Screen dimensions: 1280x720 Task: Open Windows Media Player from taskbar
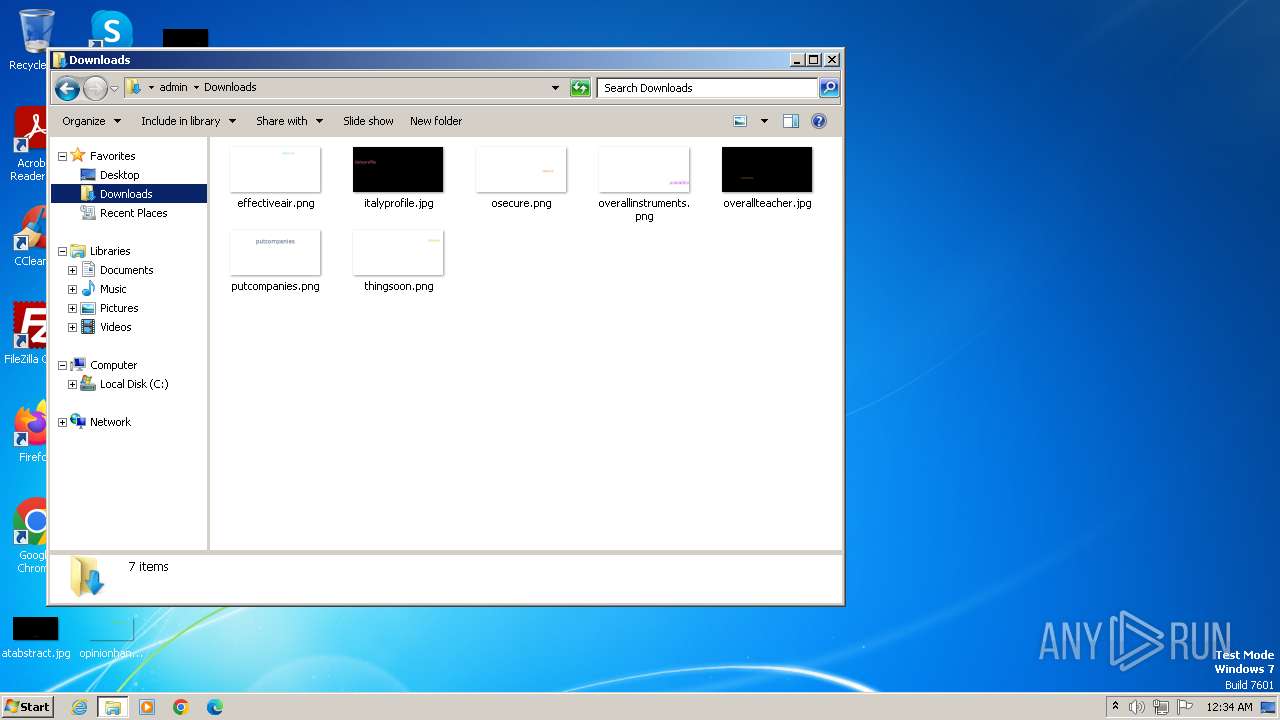point(147,707)
